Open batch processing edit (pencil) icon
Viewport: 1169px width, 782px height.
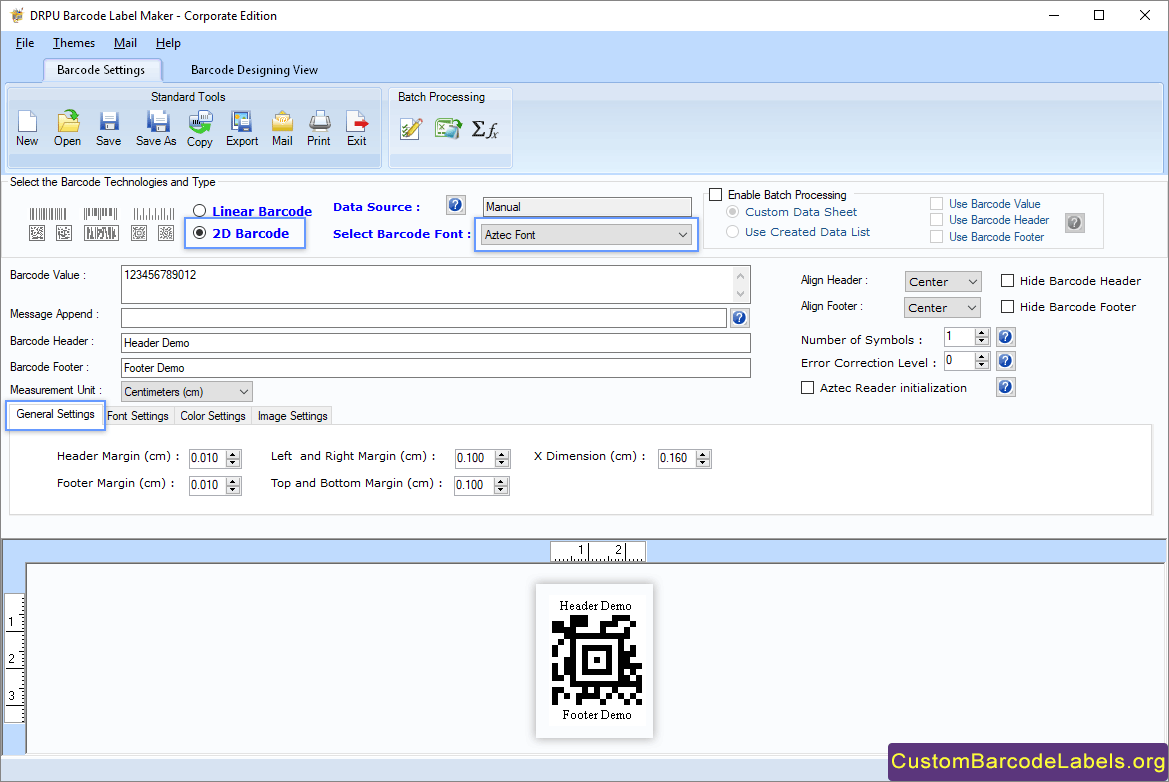(x=411, y=129)
